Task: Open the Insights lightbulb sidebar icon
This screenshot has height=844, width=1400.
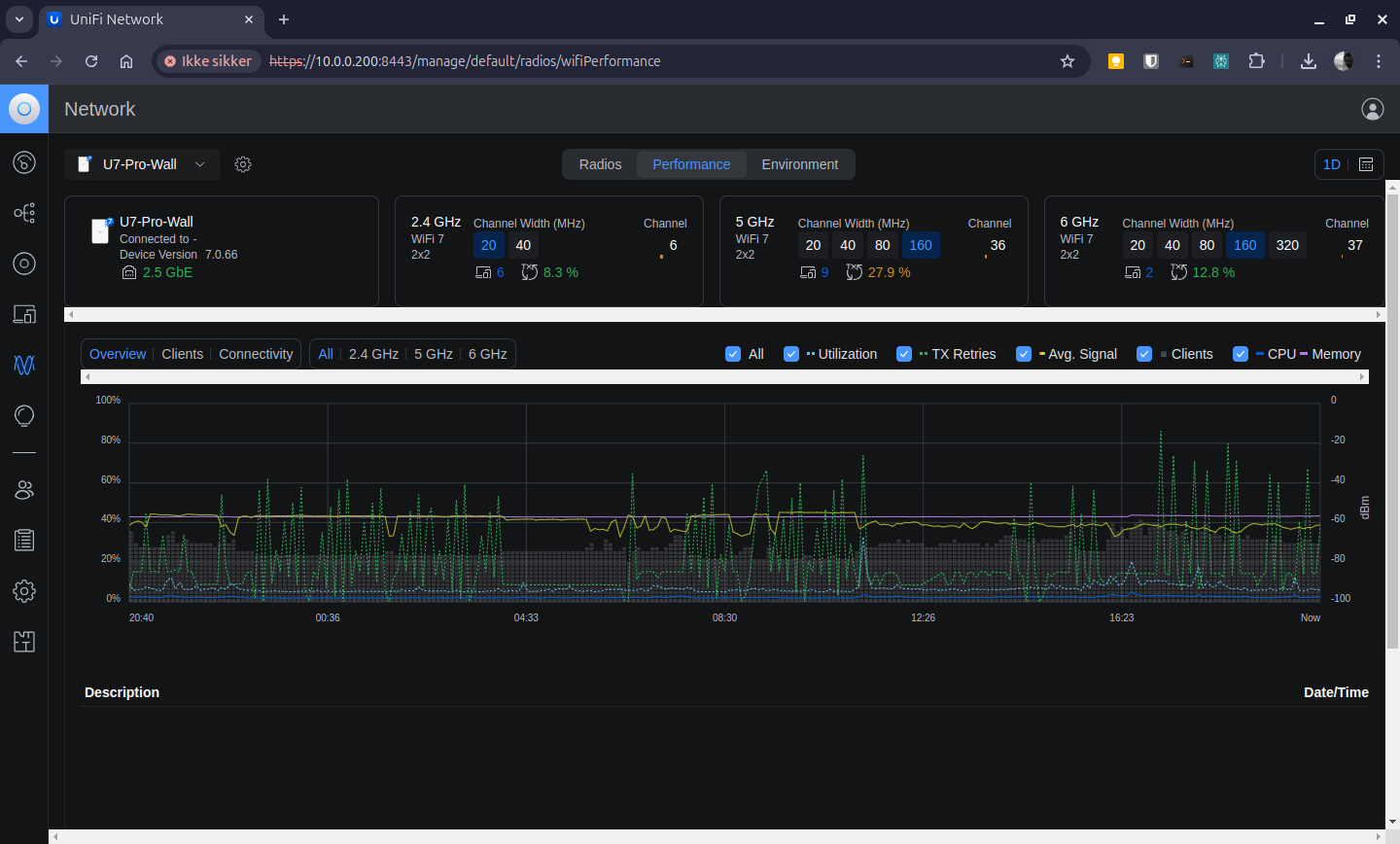Action: coord(24,416)
